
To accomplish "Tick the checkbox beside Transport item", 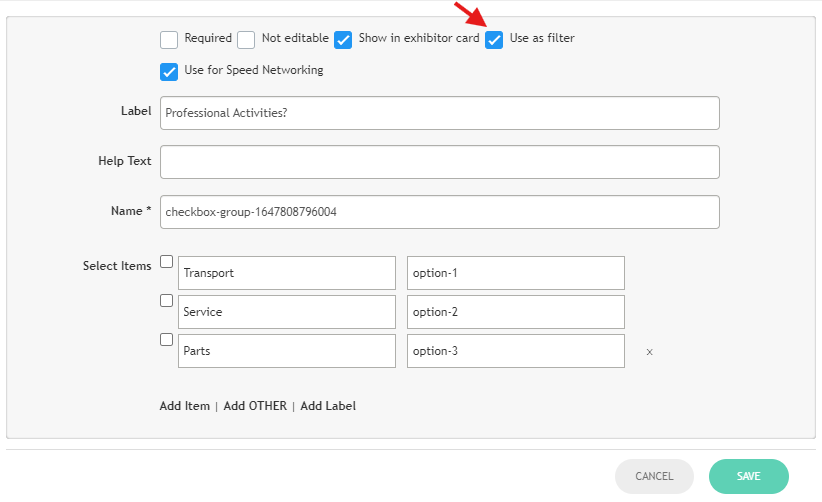I will click(x=166, y=262).
